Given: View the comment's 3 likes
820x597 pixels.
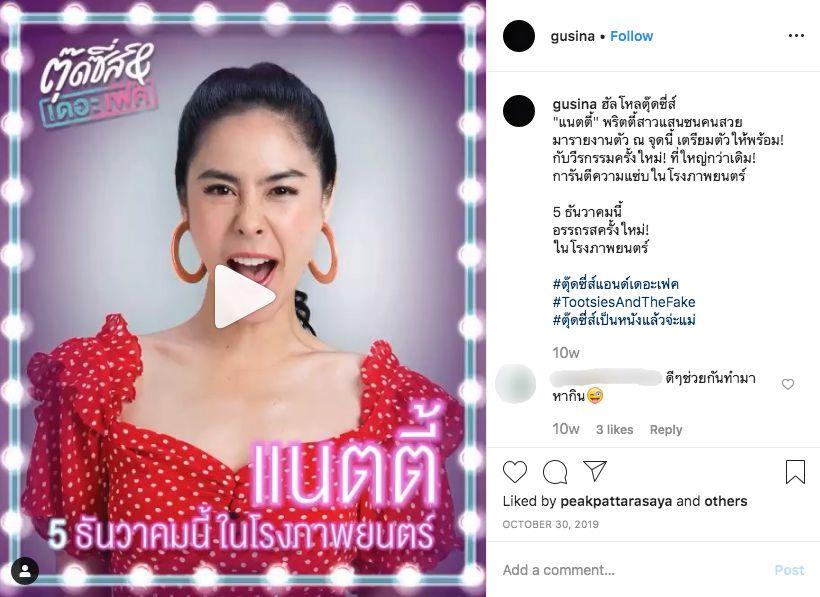Looking at the screenshot, I should click(x=614, y=430).
